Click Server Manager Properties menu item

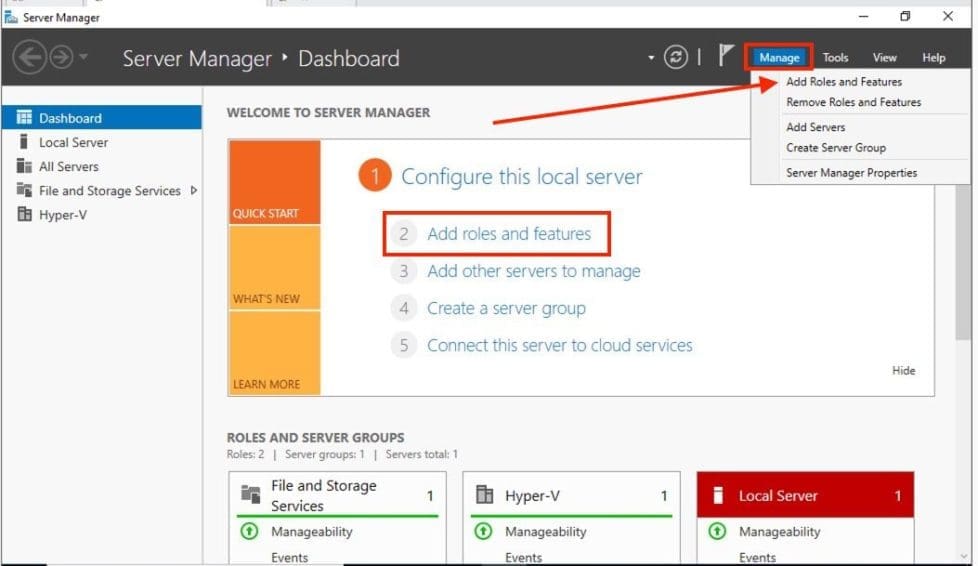[x=851, y=173]
